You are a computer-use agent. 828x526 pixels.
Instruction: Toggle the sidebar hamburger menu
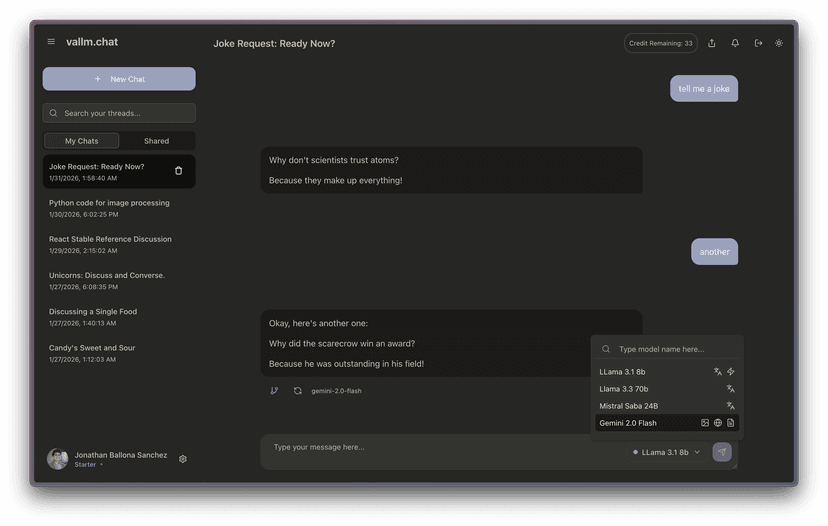point(51,42)
